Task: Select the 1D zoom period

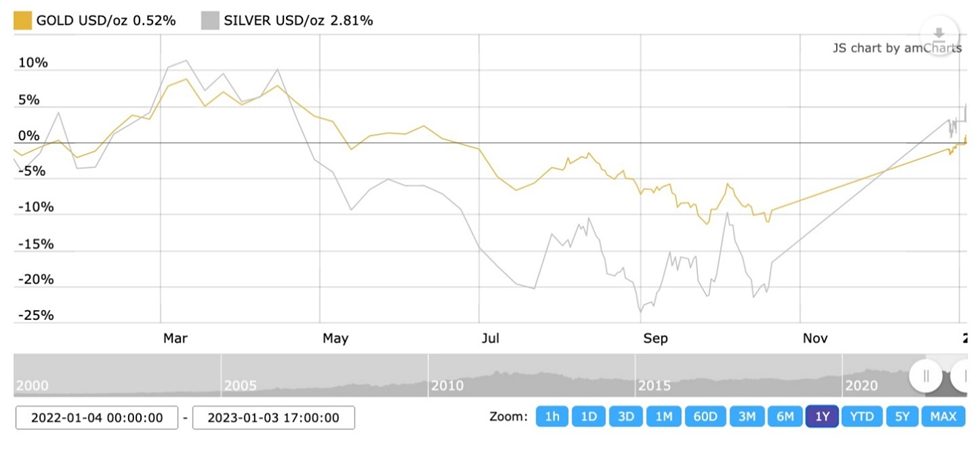Action: (590, 417)
